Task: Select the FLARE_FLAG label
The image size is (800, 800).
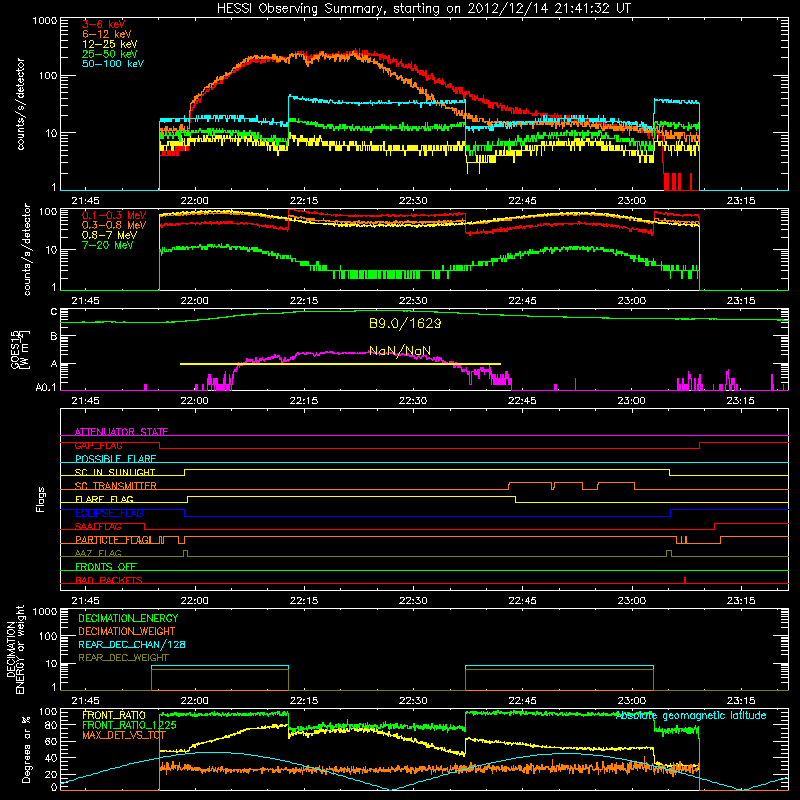Action: click(x=104, y=499)
